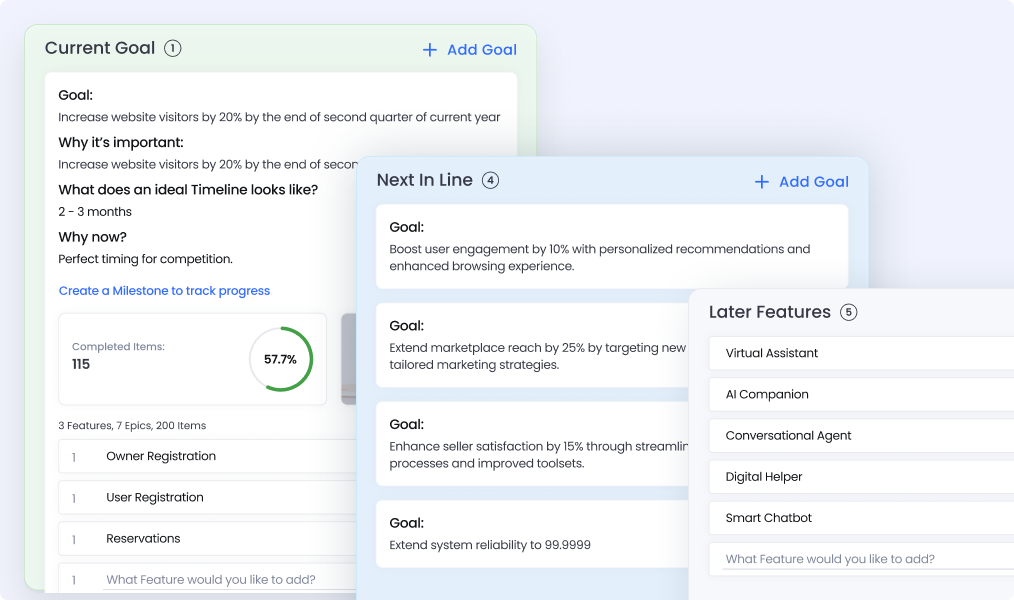1014x600 pixels.
Task: Click the plus icon in Next In Line header
Action: click(x=762, y=182)
